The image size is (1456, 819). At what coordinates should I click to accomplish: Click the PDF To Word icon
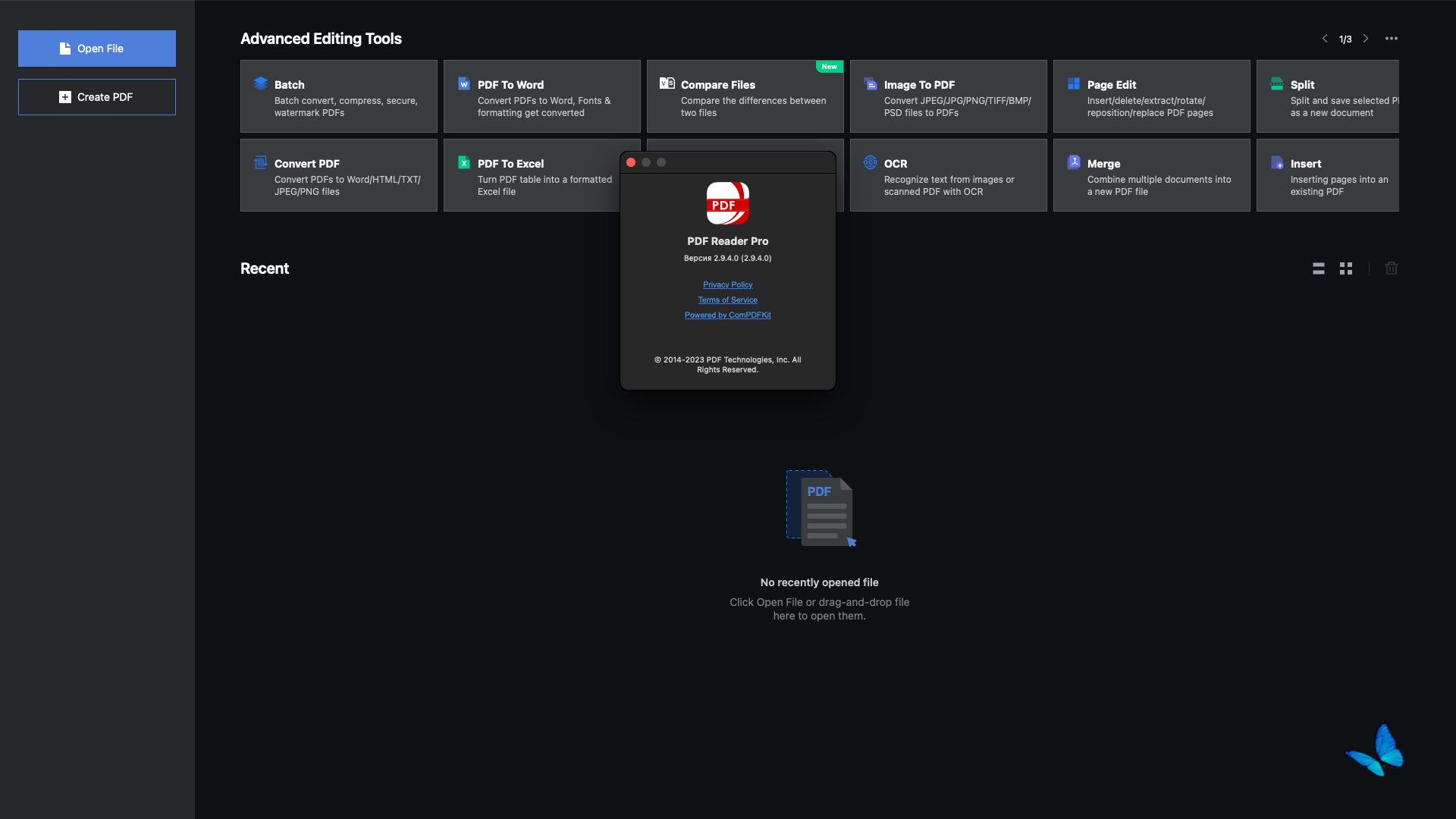point(464,83)
